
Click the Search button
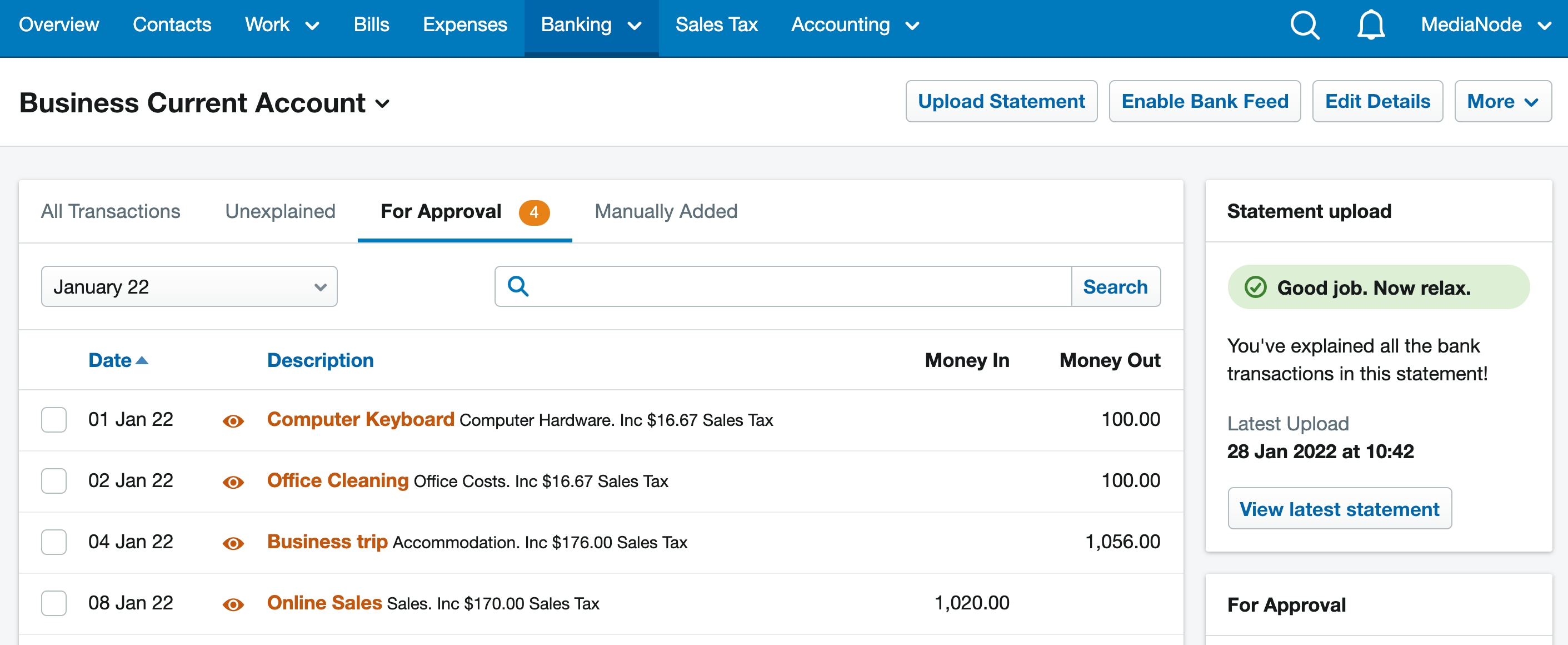coord(1115,286)
